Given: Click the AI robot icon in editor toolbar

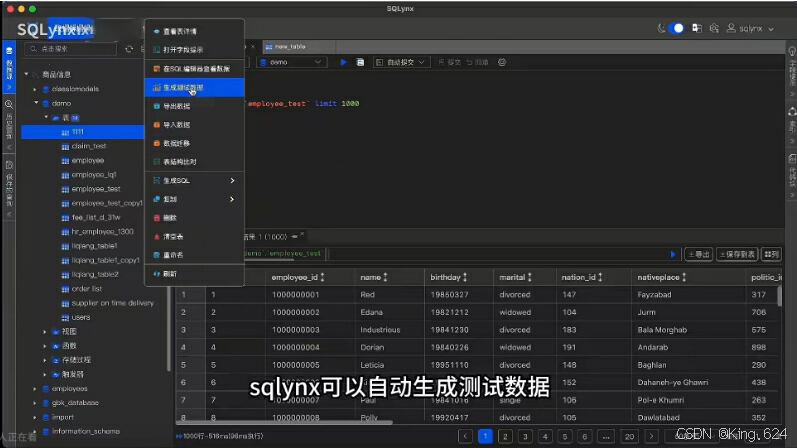Looking at the screenshot, I should (502, 62).
